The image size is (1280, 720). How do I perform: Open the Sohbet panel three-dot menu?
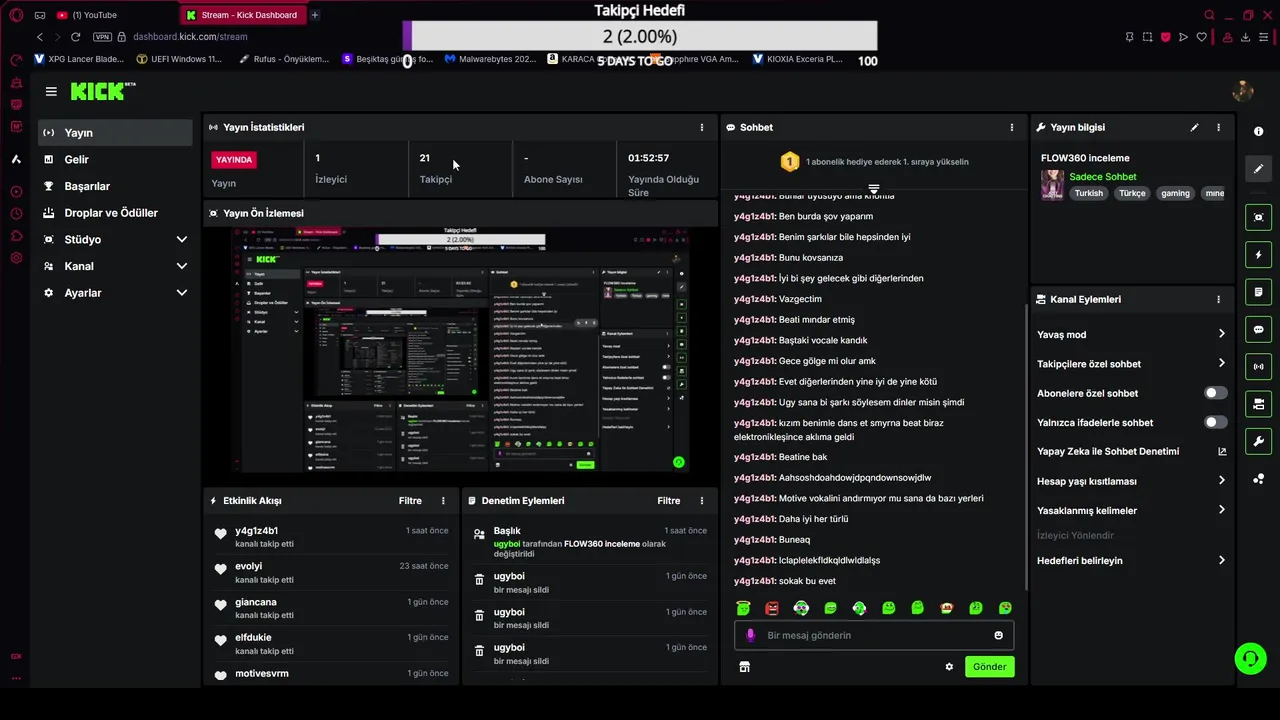(x=1011, y=128)
